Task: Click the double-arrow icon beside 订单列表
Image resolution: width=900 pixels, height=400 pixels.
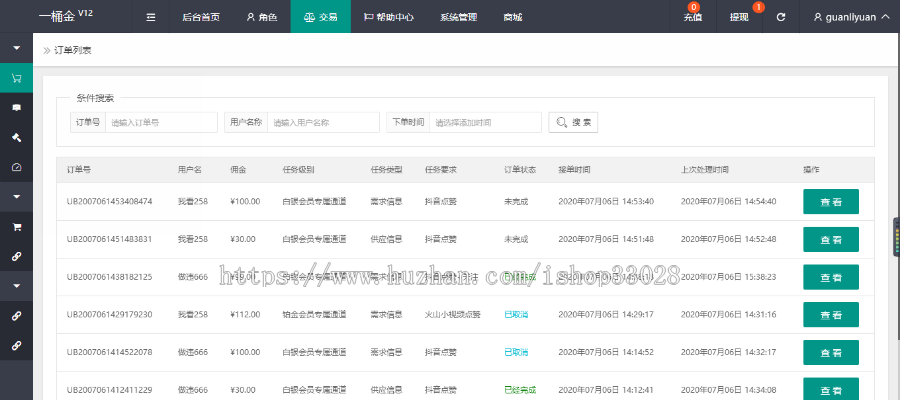Action: [47, 50]
